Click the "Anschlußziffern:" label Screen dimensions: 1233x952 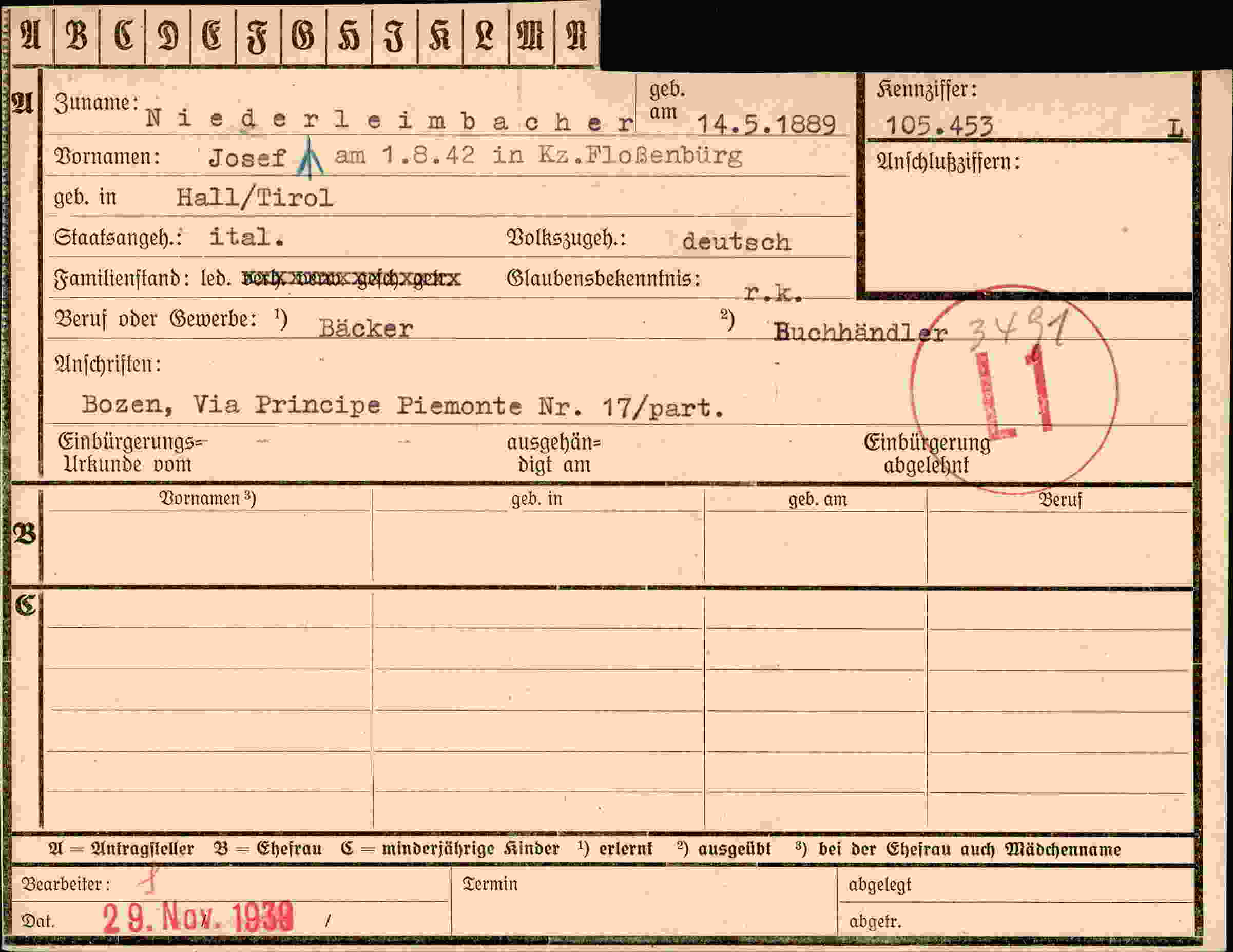[949, 163]
